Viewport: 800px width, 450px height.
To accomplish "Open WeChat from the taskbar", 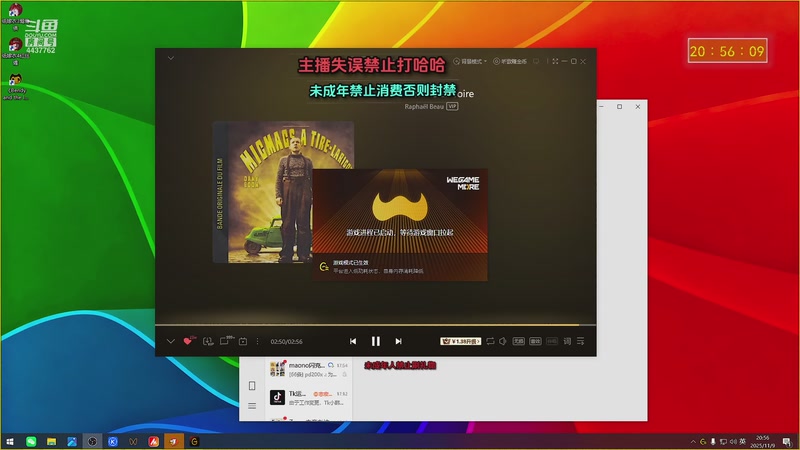I will pyautogui.click(x=31, y=441).
